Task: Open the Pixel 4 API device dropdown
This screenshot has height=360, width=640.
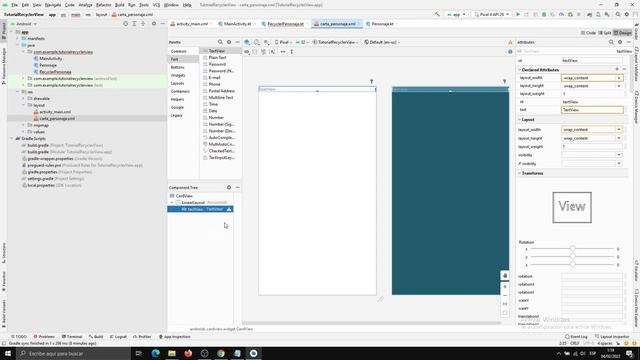Action: pyautogui.click(x=491, y=14)
